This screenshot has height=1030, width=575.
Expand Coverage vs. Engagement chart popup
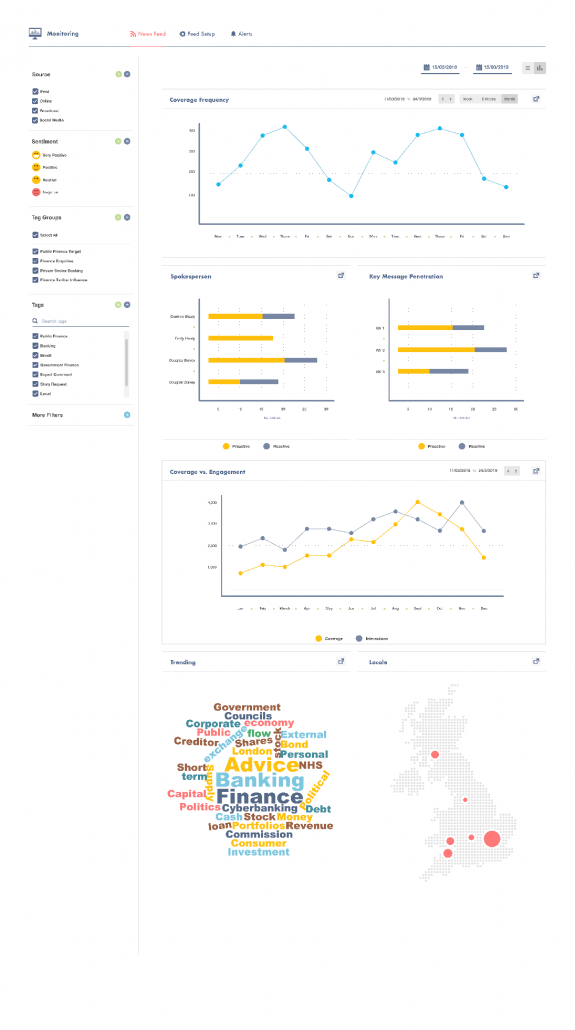pos(536,471)
